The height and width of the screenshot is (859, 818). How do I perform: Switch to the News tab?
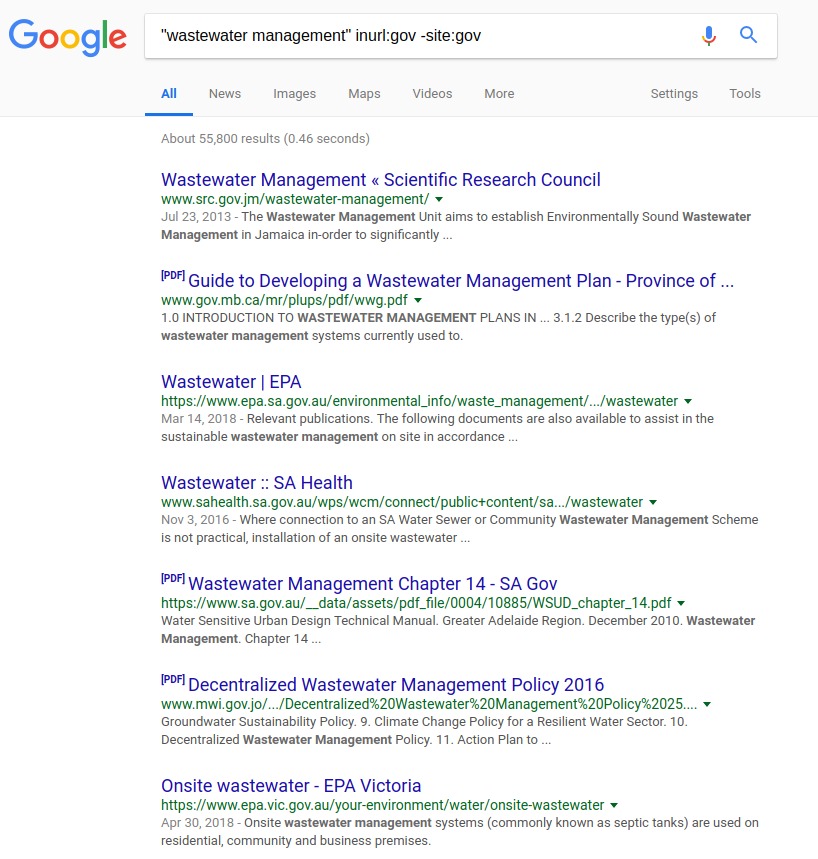coord(225,94)
